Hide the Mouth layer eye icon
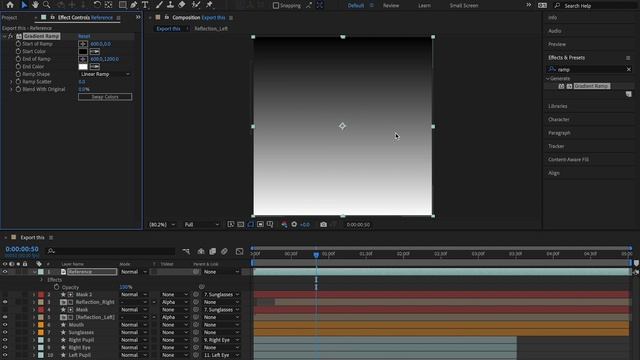The image size is (640, 360). click(5, 325)
